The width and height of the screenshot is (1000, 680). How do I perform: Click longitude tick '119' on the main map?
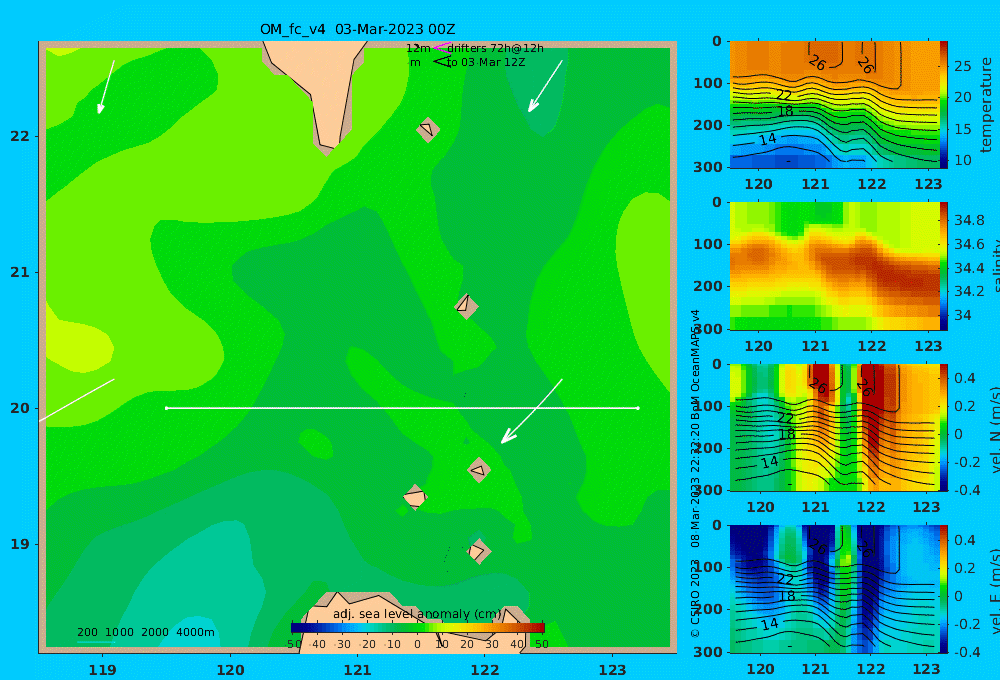coord(102,670)
